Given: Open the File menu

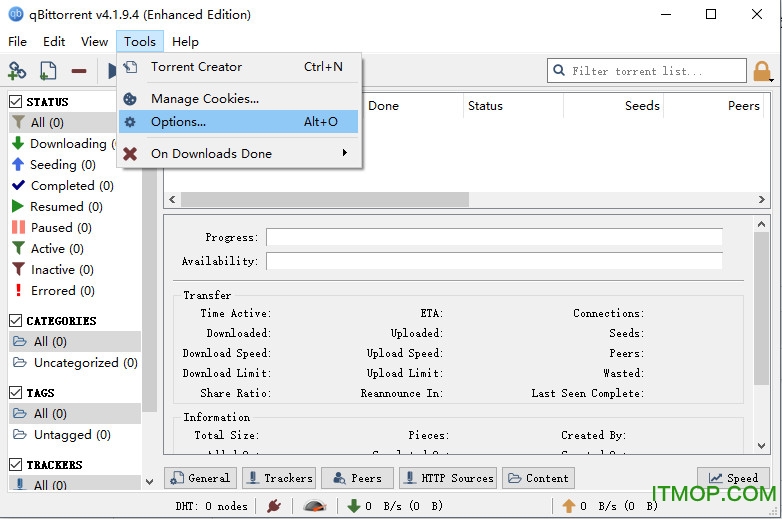Looking at the screenshot, I should [17, 41].
